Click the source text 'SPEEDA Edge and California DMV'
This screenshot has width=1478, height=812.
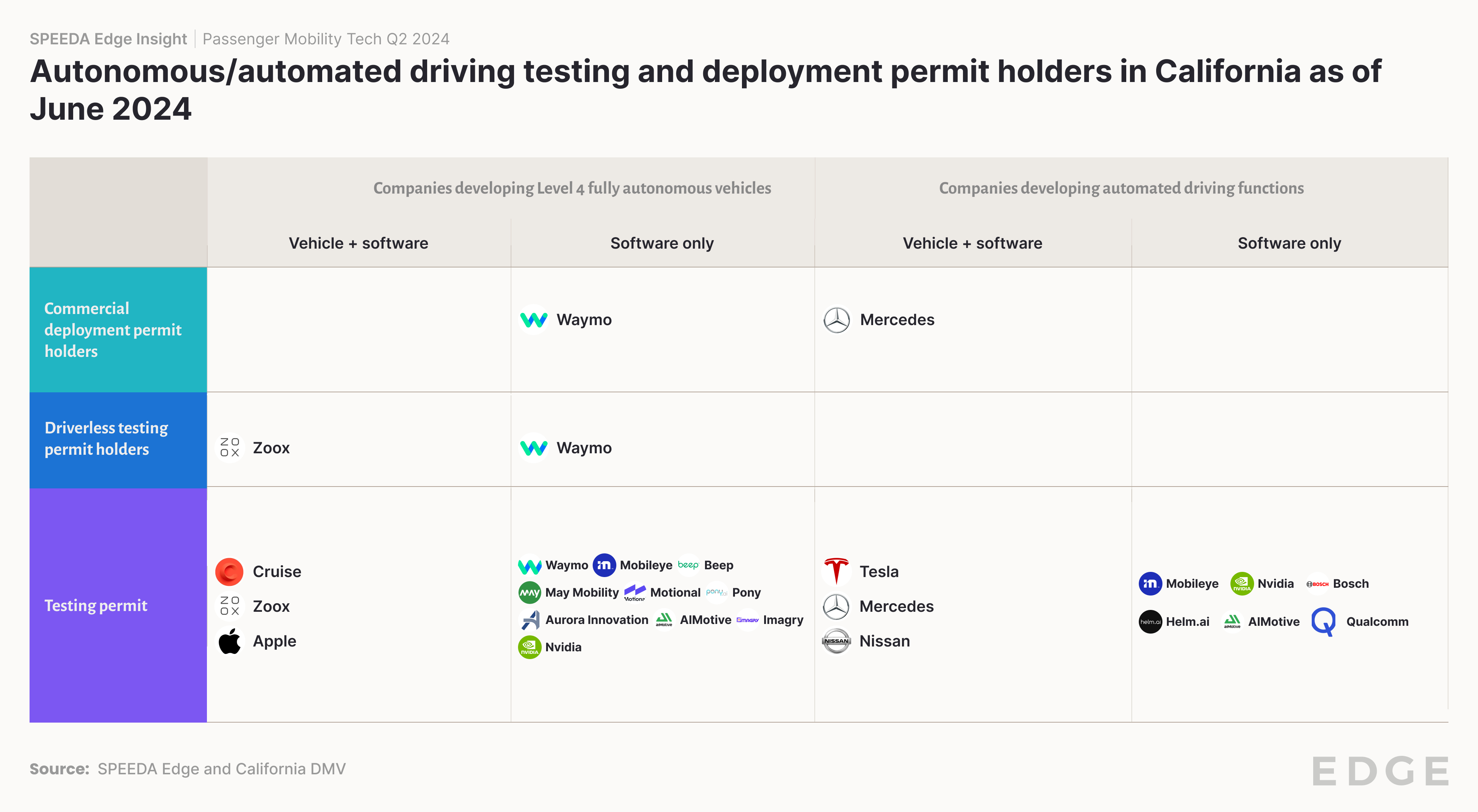[x=221, y=769]
